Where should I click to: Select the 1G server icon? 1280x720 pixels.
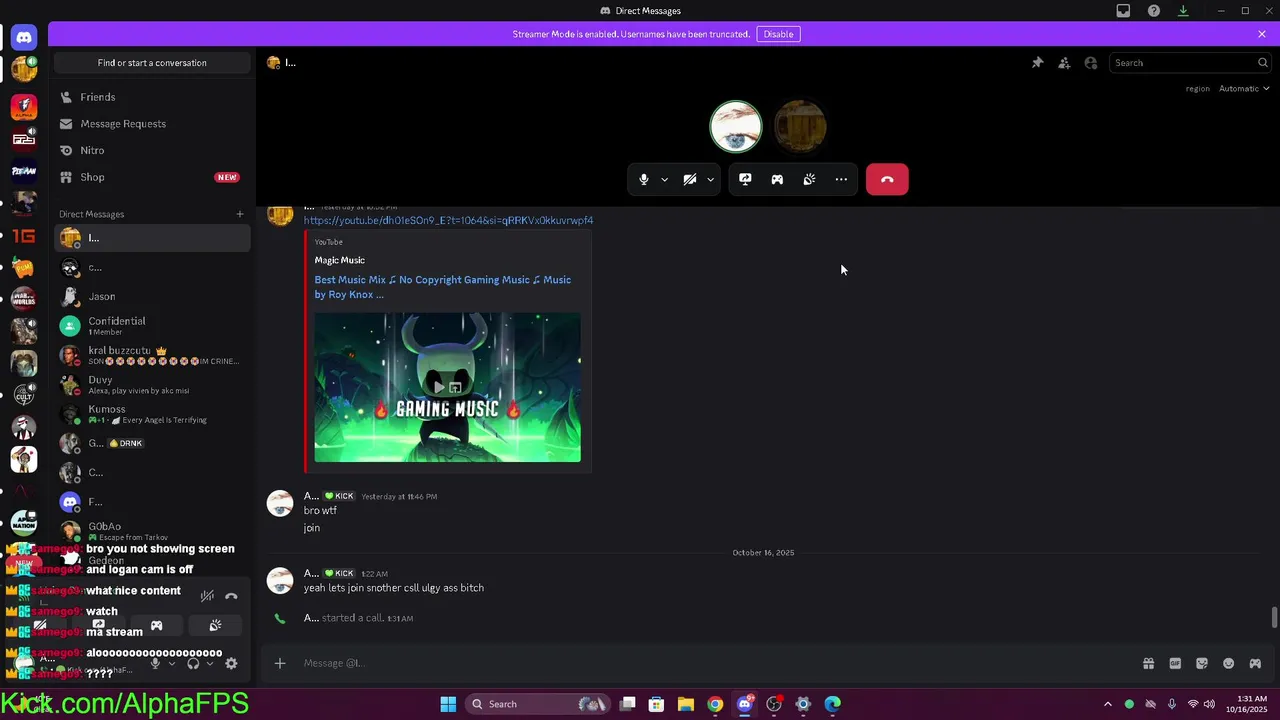[x=24, y=236]
